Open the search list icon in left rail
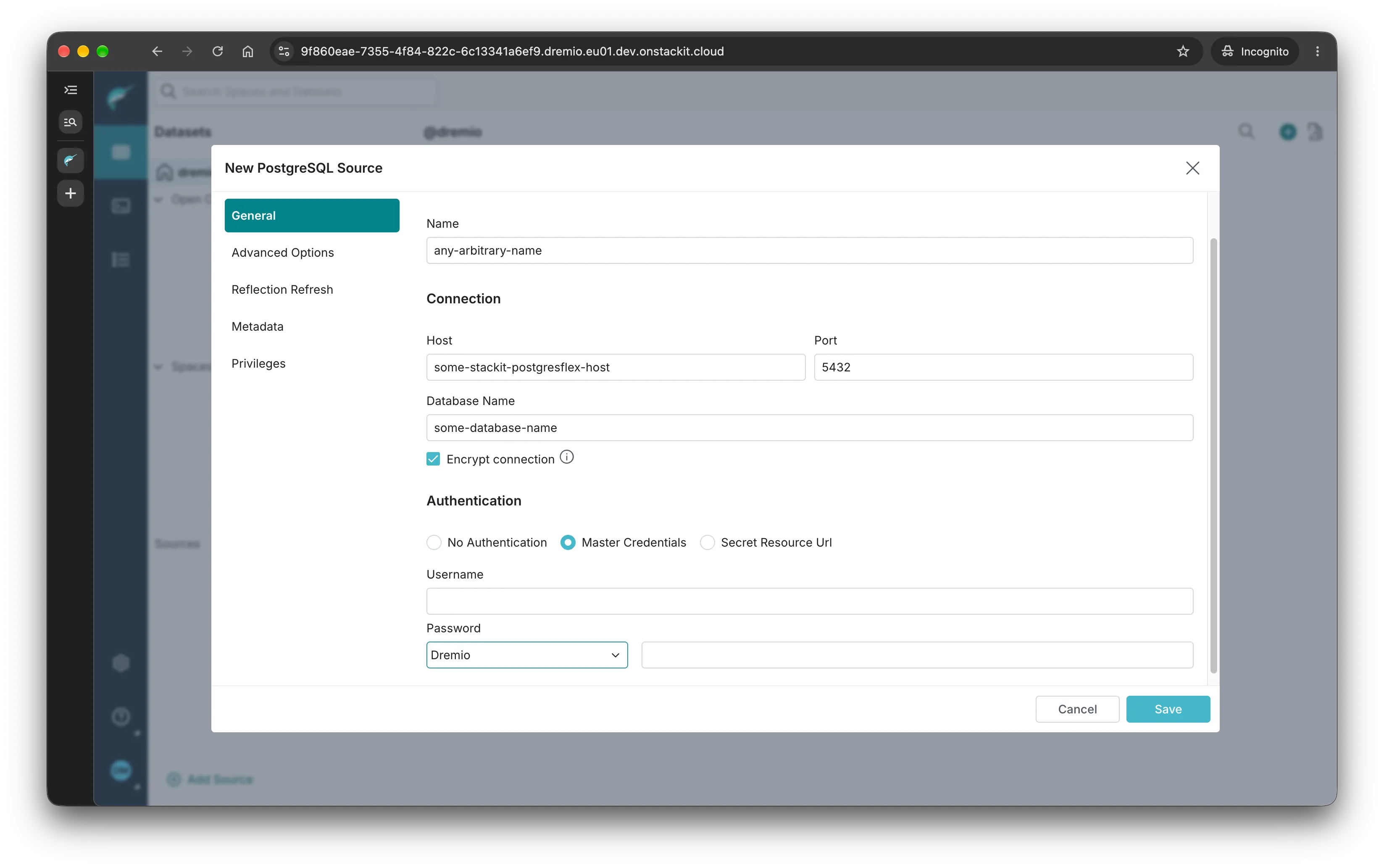Viewport: 1384px width, 868px height. [x=71, y=122]
